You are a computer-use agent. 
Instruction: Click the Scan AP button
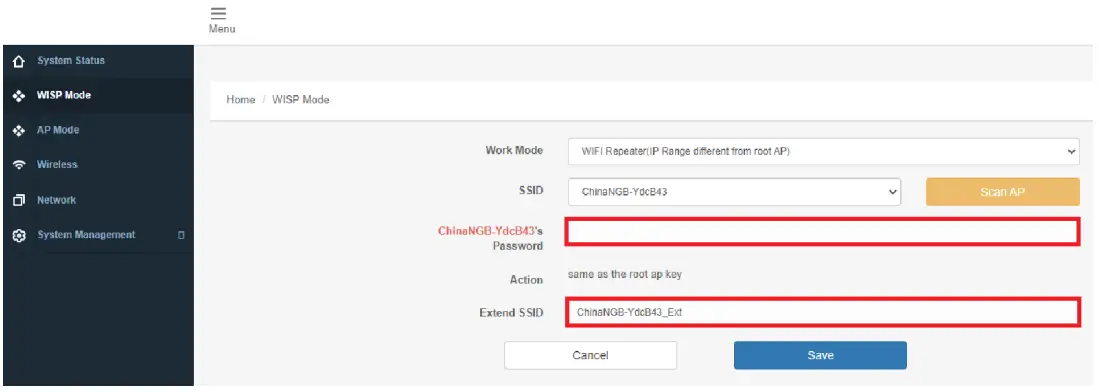(x=1002, y=192)
